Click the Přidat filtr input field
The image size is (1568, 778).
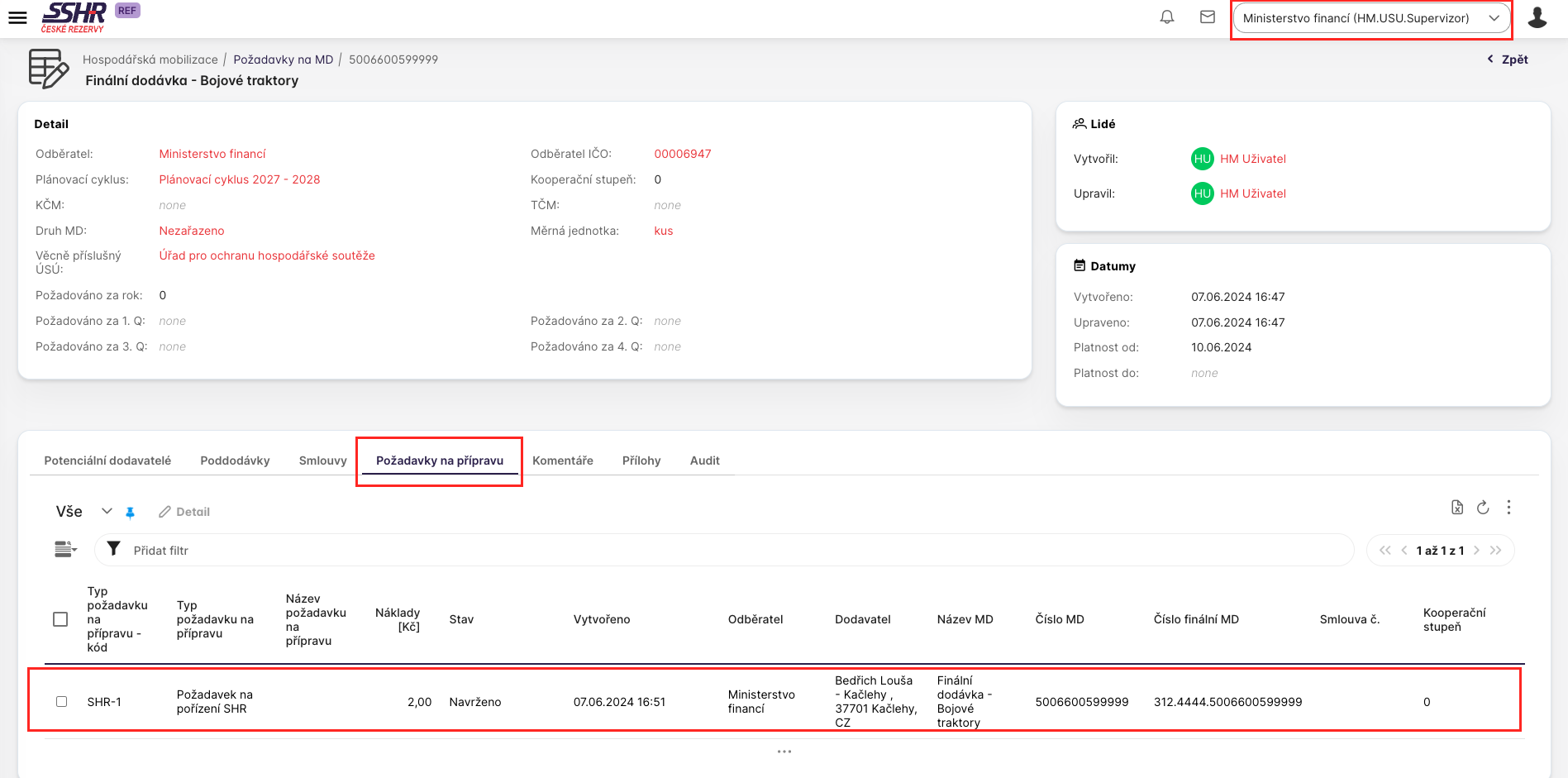(727, 551)
